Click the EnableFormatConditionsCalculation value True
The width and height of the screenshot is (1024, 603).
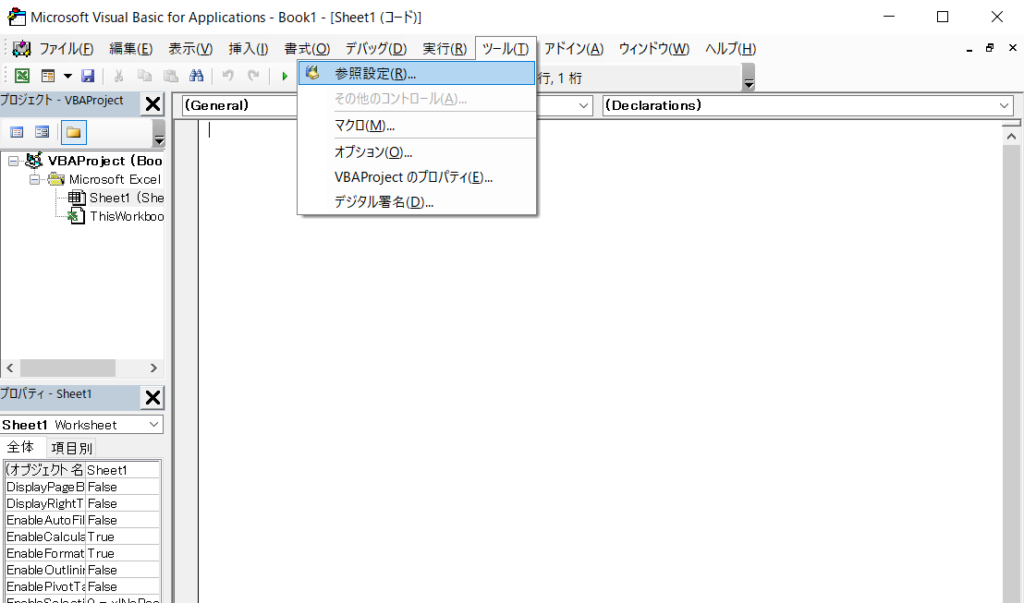[x=123, y=553]
